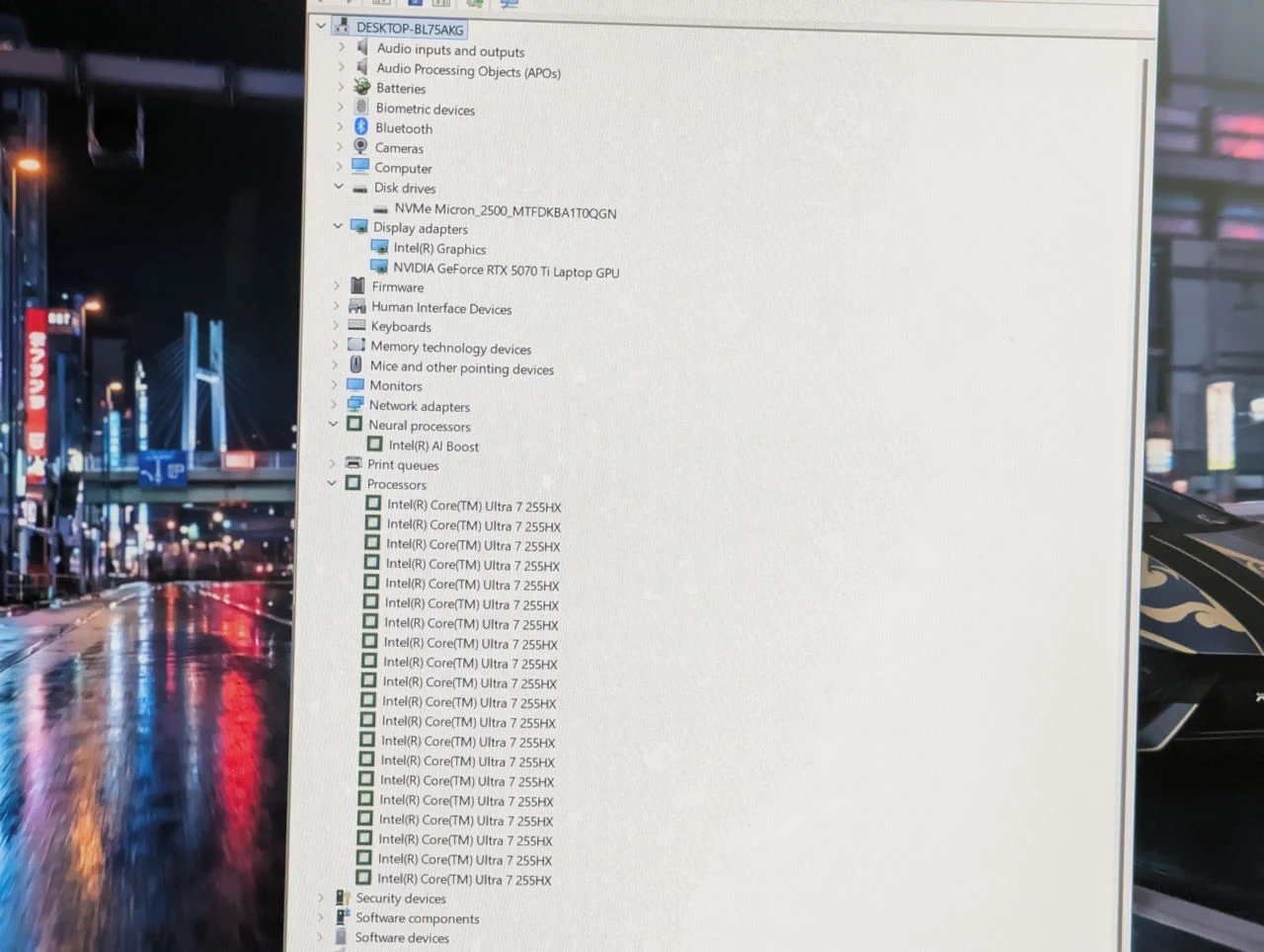
Task: Click the Monitors category icon
Action: click(355, 384)
